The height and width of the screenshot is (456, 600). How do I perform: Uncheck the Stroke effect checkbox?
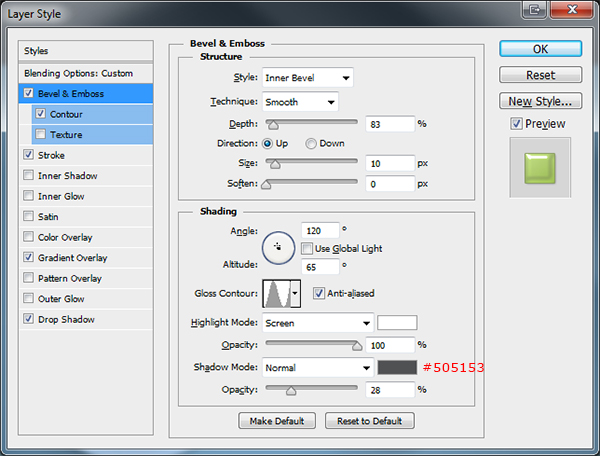point(29,155)
